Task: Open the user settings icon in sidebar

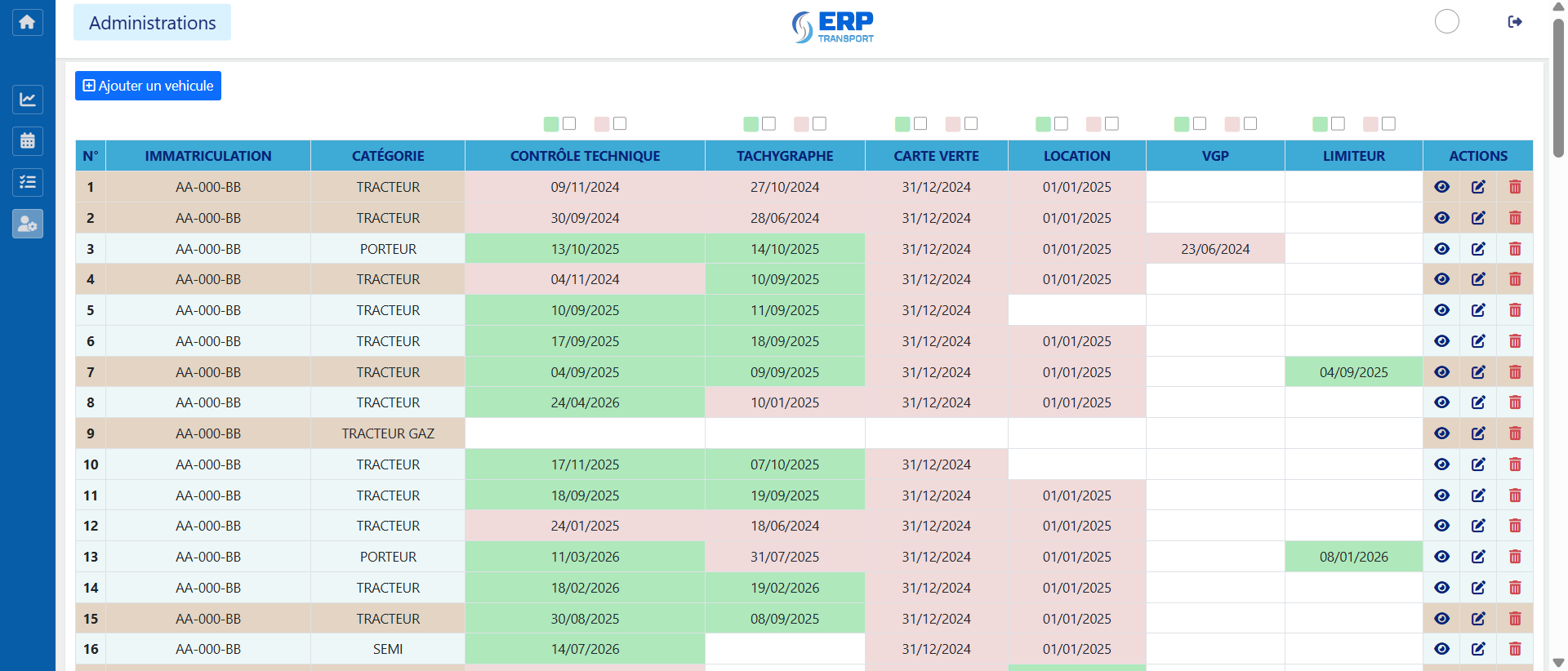Action: 27,224
